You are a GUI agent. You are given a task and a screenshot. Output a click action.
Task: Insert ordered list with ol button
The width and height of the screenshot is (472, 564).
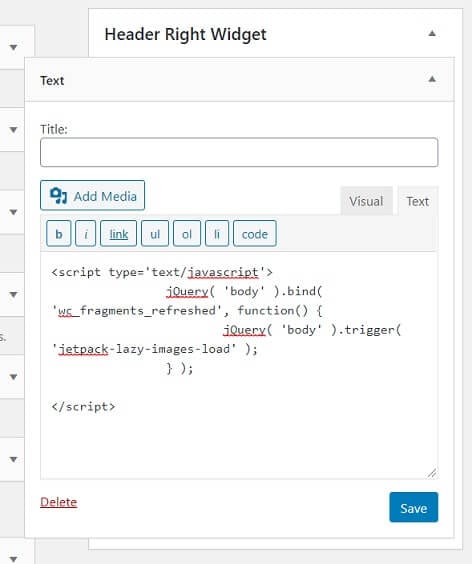click(x=187, y=234)
